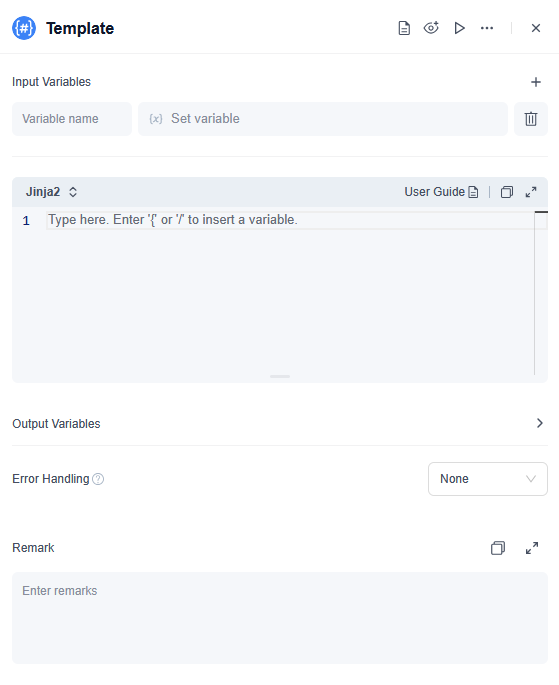This screenshot has height=685, width=559.
Task: Close the Template panel
Action: (x=536, y=28)
